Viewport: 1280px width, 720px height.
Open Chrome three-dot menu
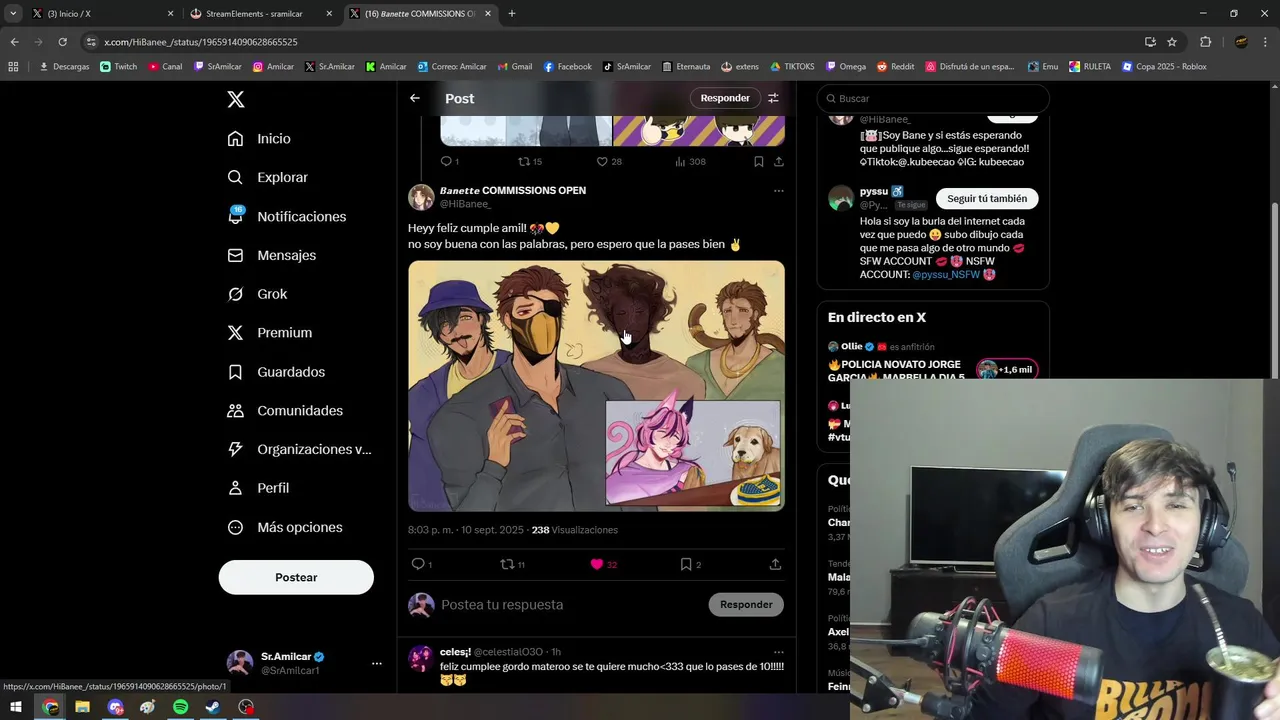(x=1266, y=42)
